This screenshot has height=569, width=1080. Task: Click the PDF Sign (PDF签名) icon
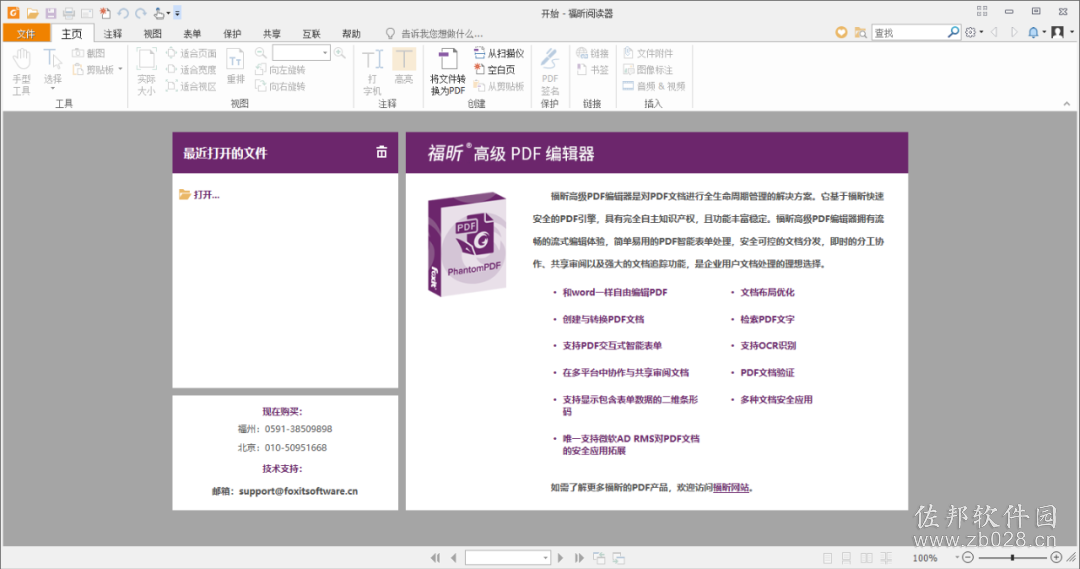click(550, 72)
